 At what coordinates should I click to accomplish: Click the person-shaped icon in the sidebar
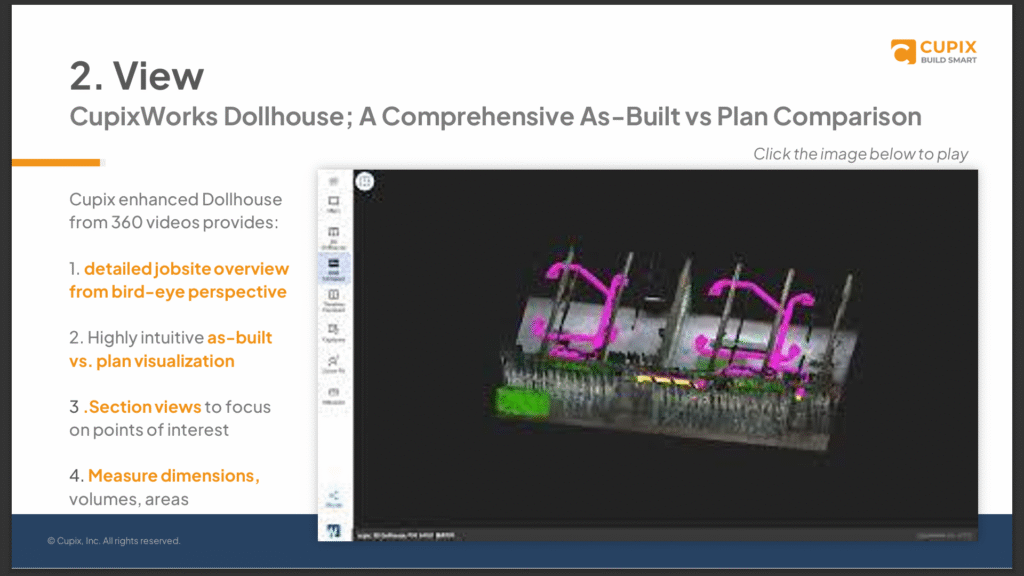coord(334,364)
